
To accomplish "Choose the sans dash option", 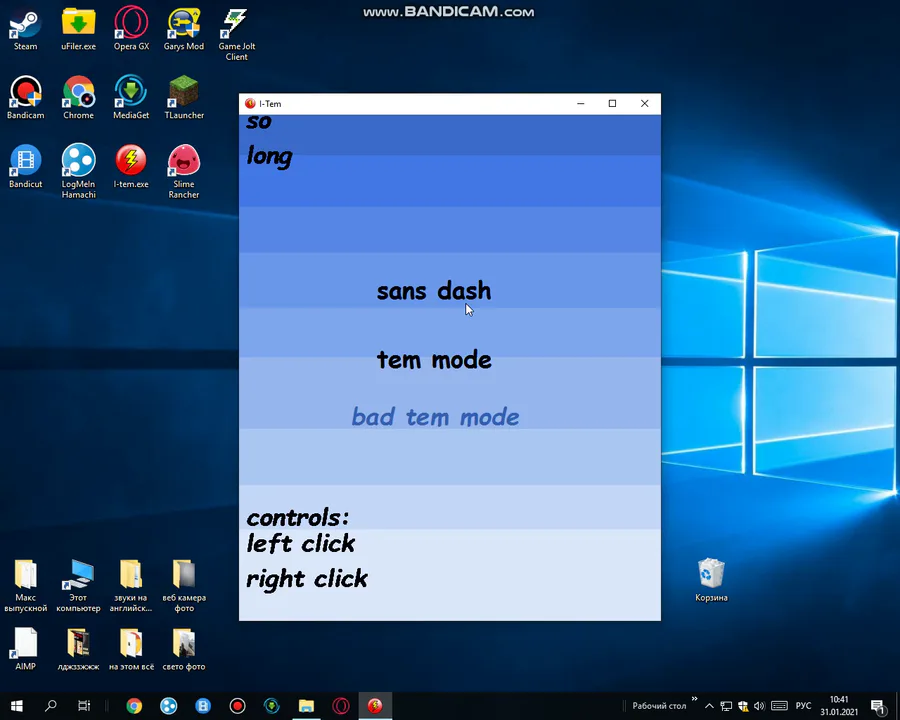I will pos(434,291).
